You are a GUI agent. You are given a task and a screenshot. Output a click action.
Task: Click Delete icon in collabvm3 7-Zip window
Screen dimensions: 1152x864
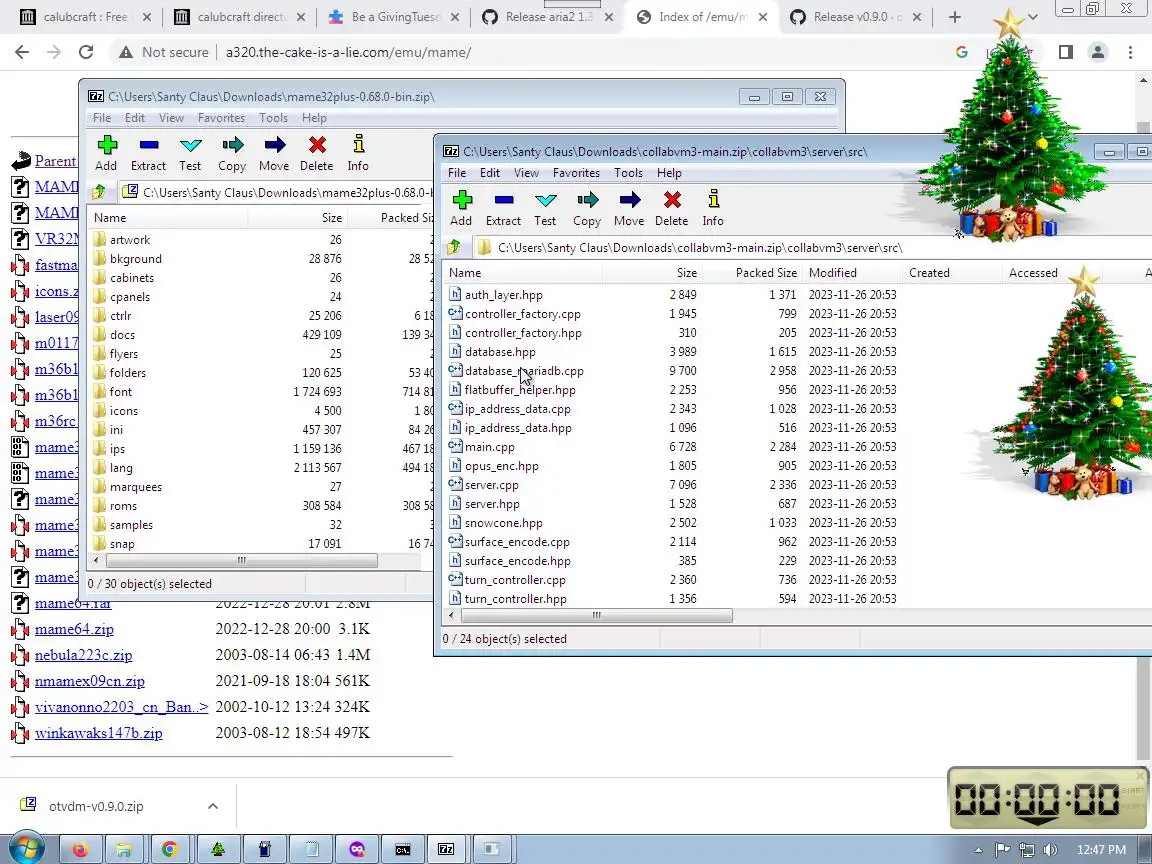click(672, 200)
